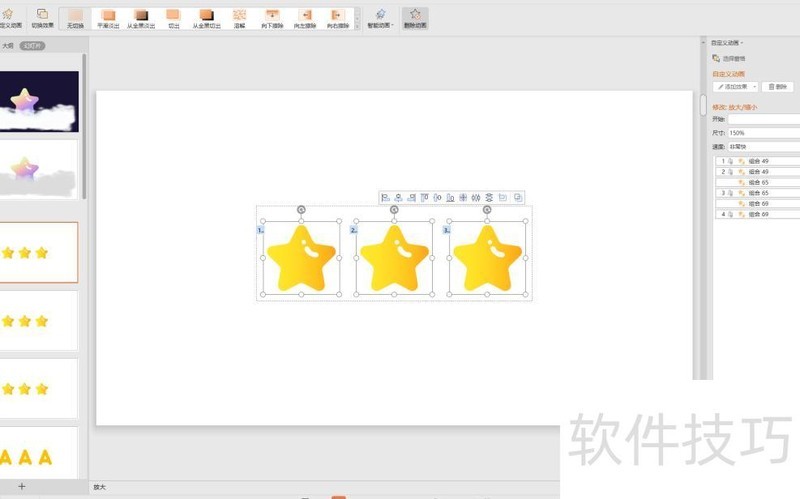Expand the 添加效果 dropdown arrow
The width and height of the screenshot is (800, 499).
(x=755, y=87)
